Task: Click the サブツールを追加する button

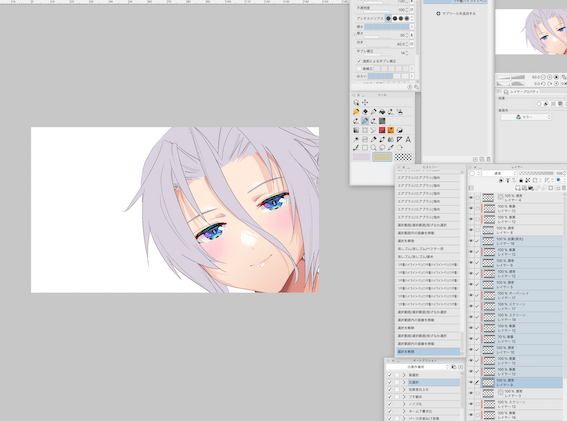Action: [456, 14]
